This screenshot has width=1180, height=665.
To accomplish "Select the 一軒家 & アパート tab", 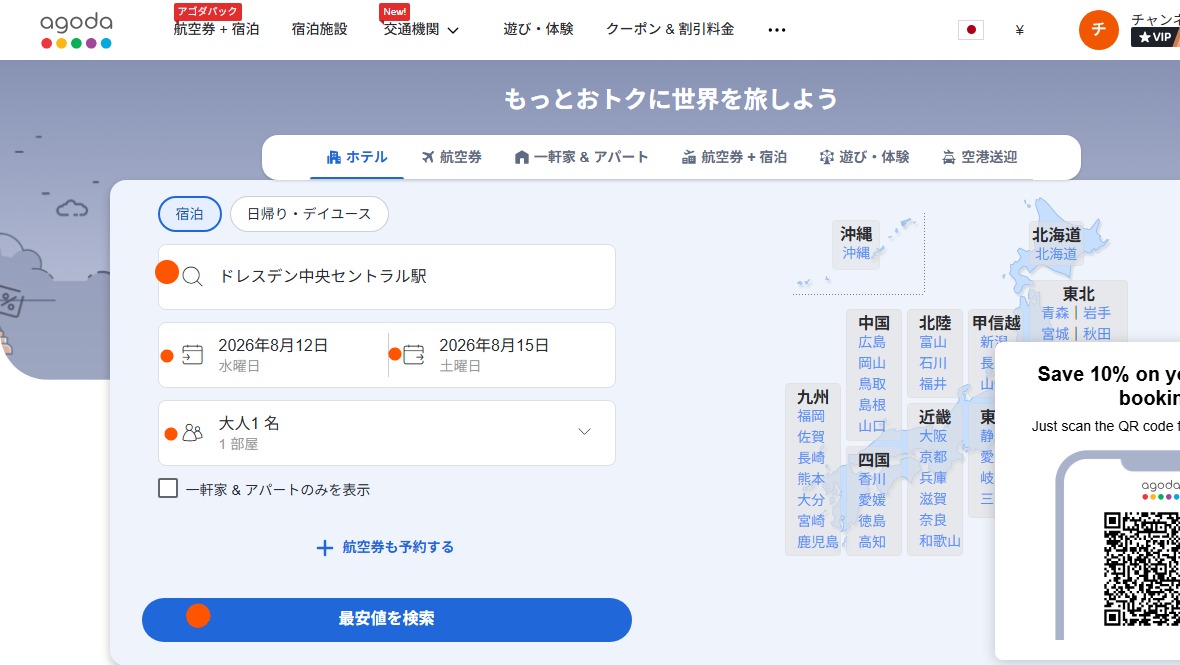I will [581, 157].
